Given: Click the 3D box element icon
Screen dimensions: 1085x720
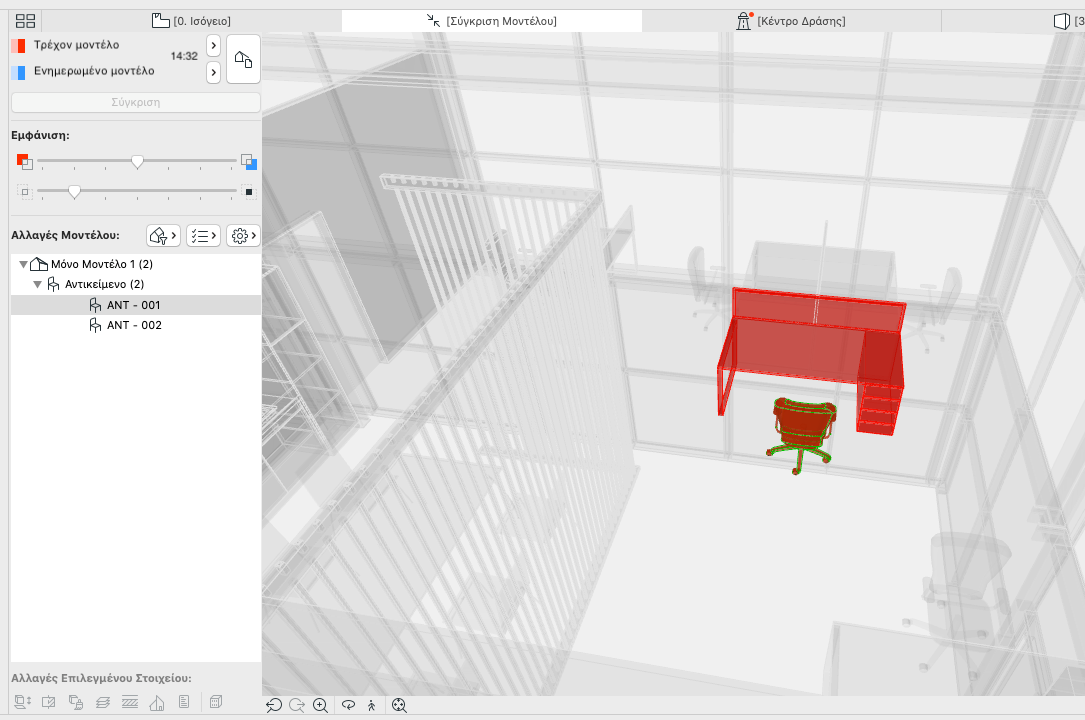Looking at the screenshot, I should (216, 703).
